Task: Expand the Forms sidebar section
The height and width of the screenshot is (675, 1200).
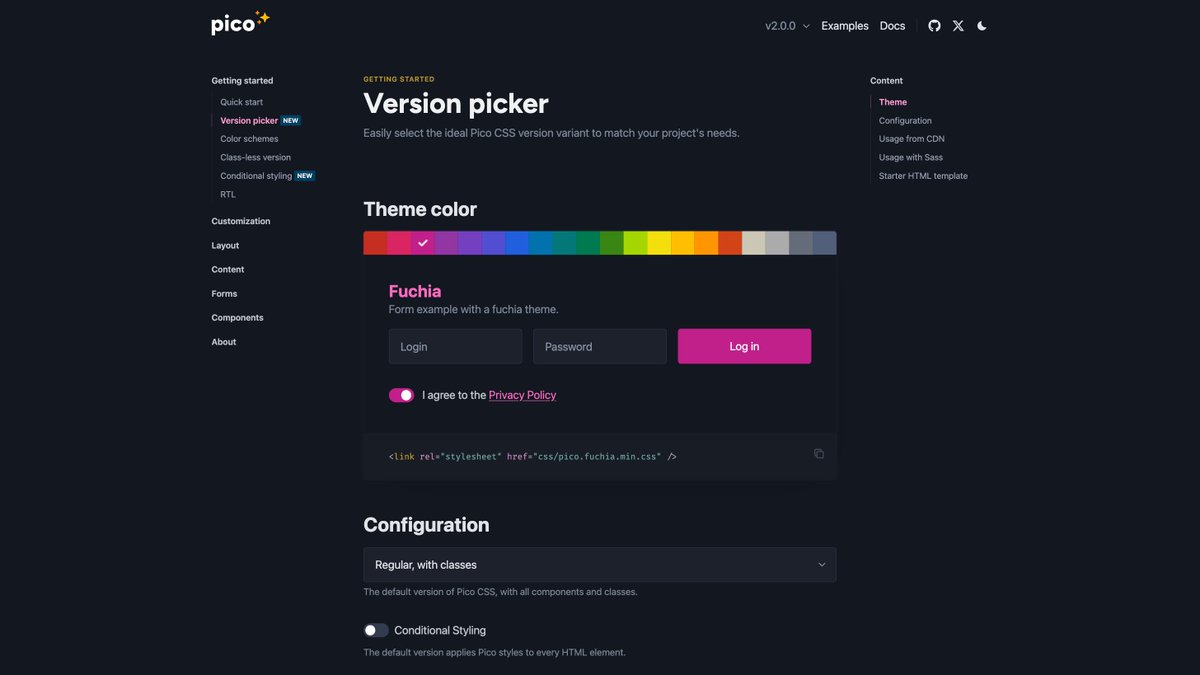Action: 224,294
